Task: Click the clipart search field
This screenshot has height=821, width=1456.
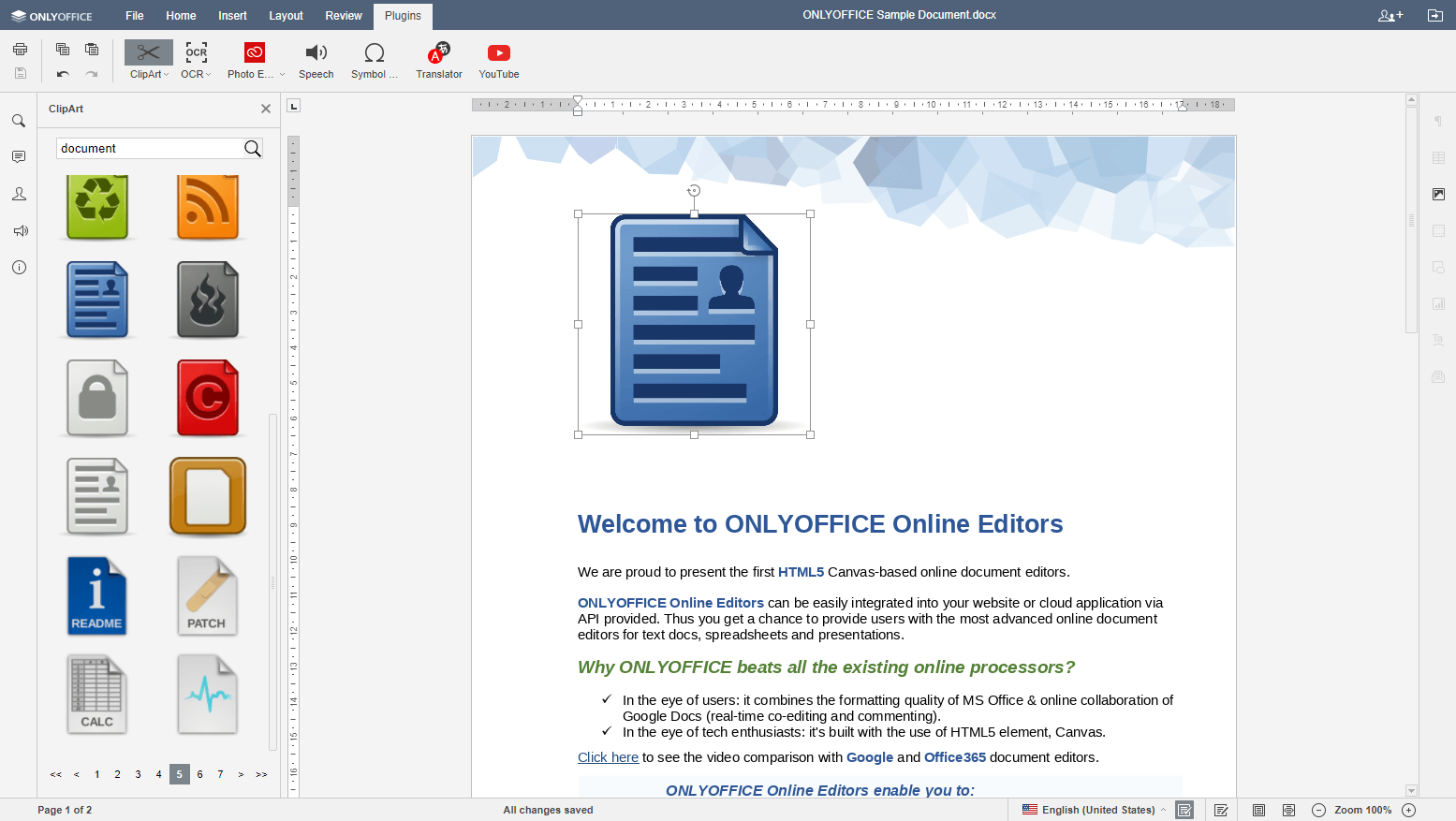Action: pyautogui.click(x=150, y=148)
